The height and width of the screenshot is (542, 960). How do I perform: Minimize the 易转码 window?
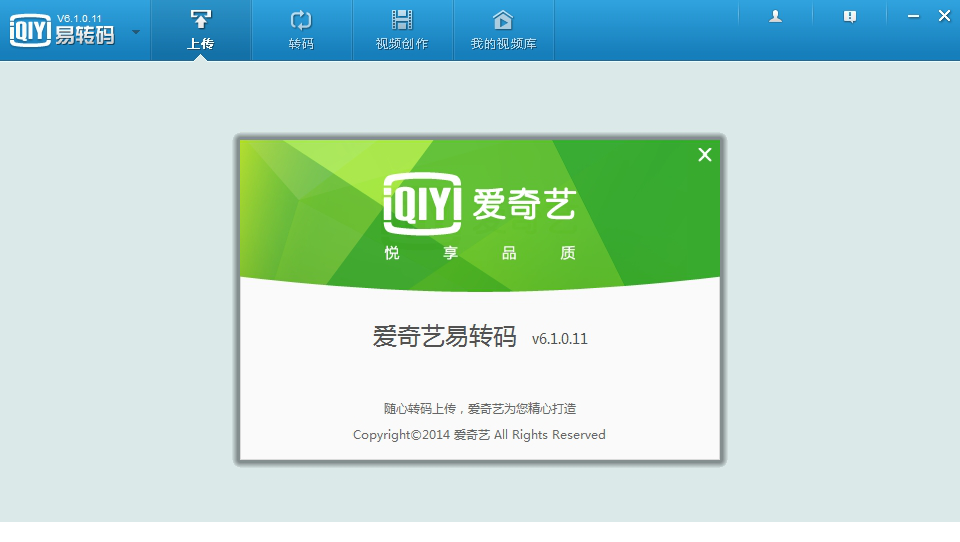pos(913,17)
